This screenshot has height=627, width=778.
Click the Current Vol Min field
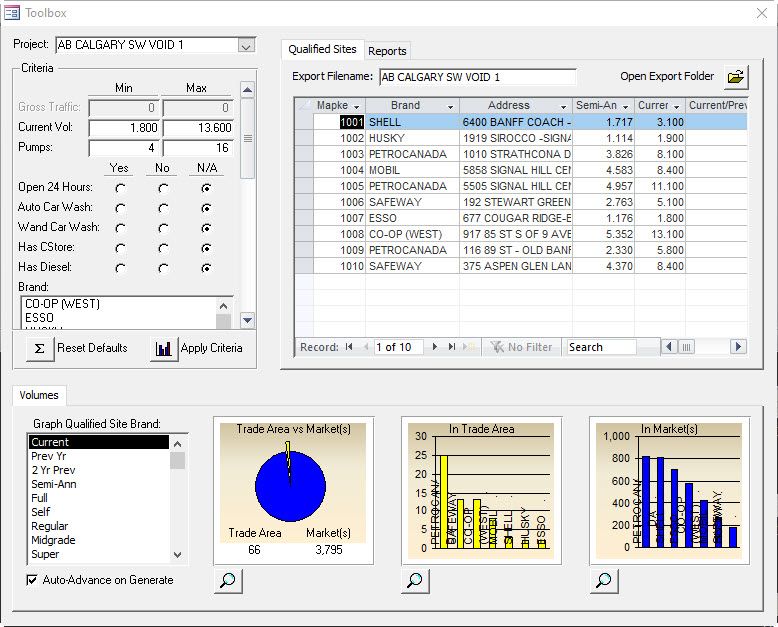click(x=124, y=127)
